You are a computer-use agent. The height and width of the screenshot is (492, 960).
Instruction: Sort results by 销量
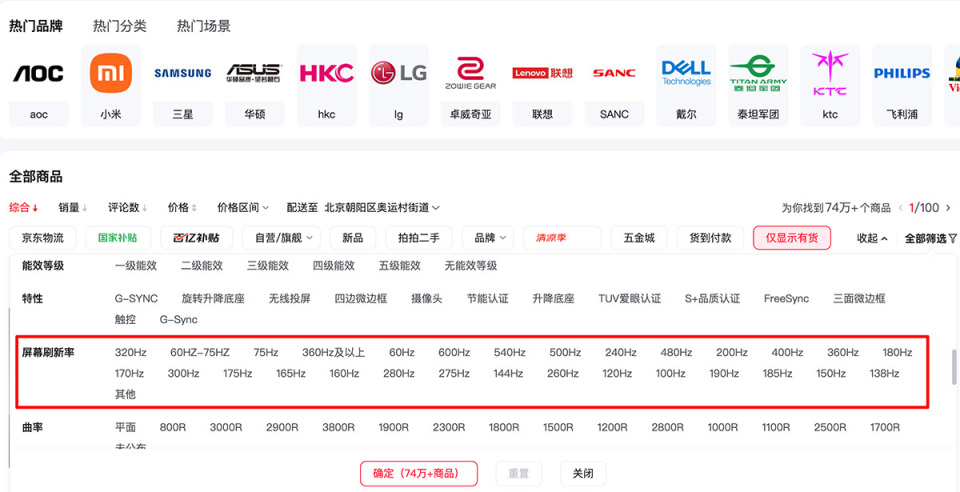click(x=73, y=207)
